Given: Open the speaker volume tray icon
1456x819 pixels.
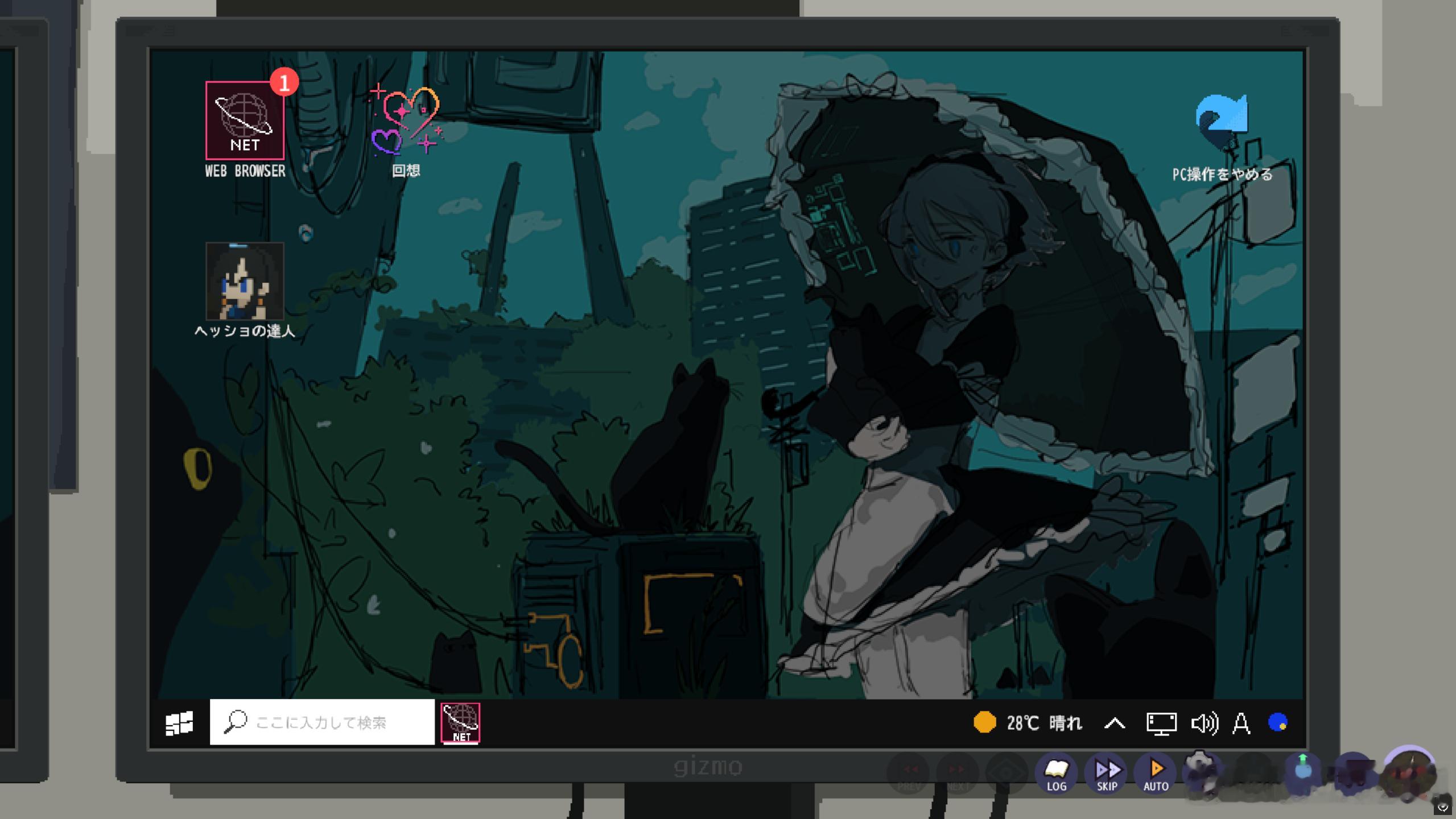Looking at the screenshot, I should pyautogui.click(x=1205, y=723).
